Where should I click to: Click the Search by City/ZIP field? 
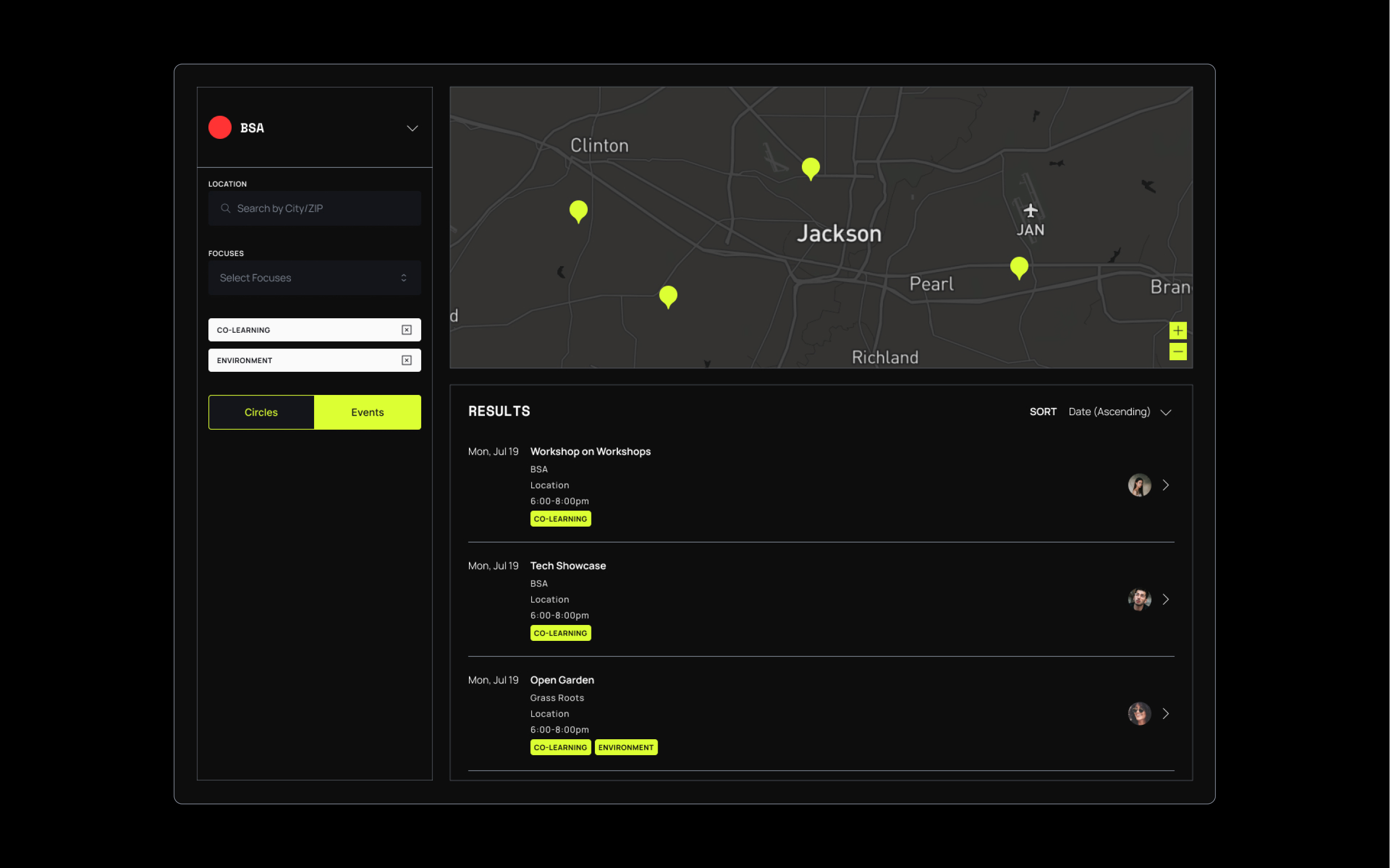coord(314,208)
